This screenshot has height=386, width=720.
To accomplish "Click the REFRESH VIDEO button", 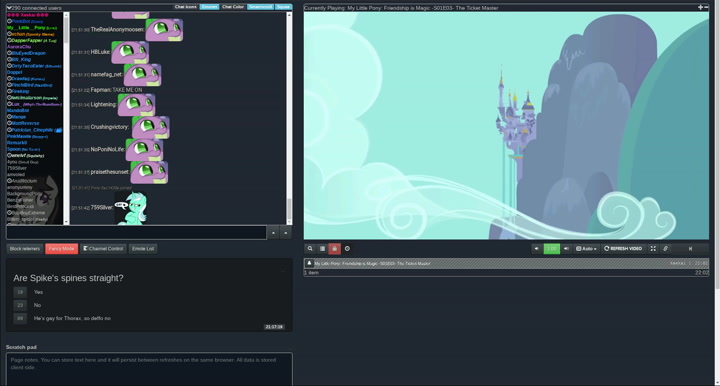I will tap(623, 248).
